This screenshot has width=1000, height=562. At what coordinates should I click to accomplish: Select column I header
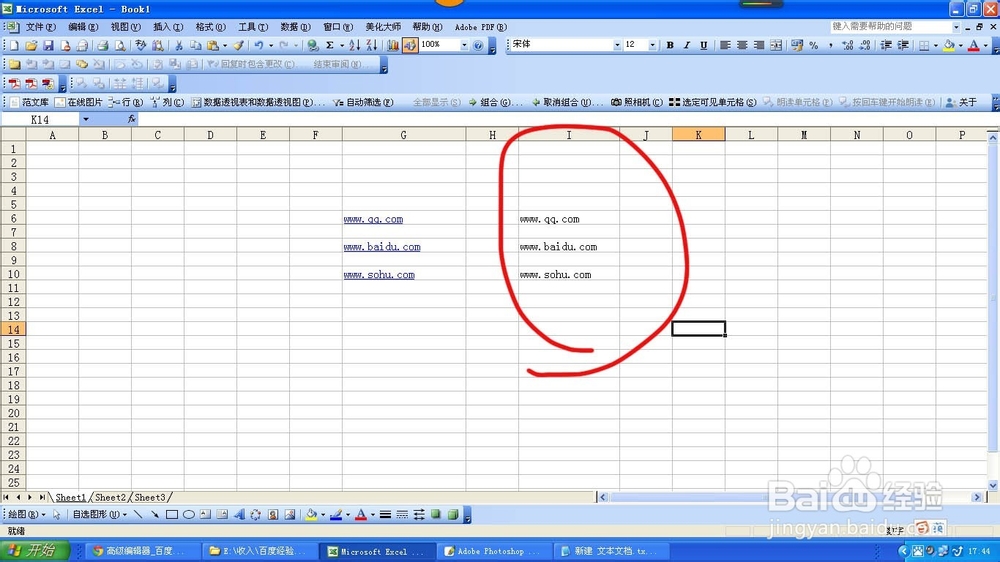pos(569,135)
